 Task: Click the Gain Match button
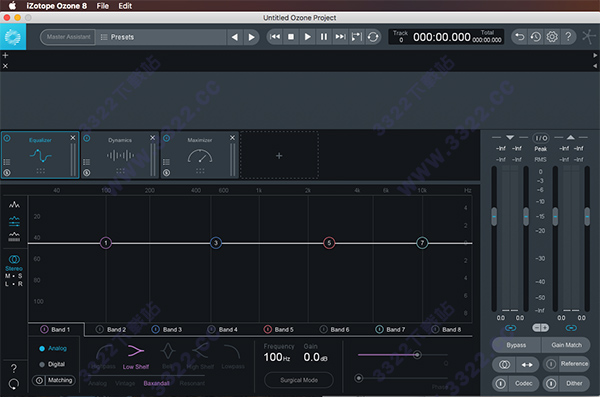[x=566, y=345]
